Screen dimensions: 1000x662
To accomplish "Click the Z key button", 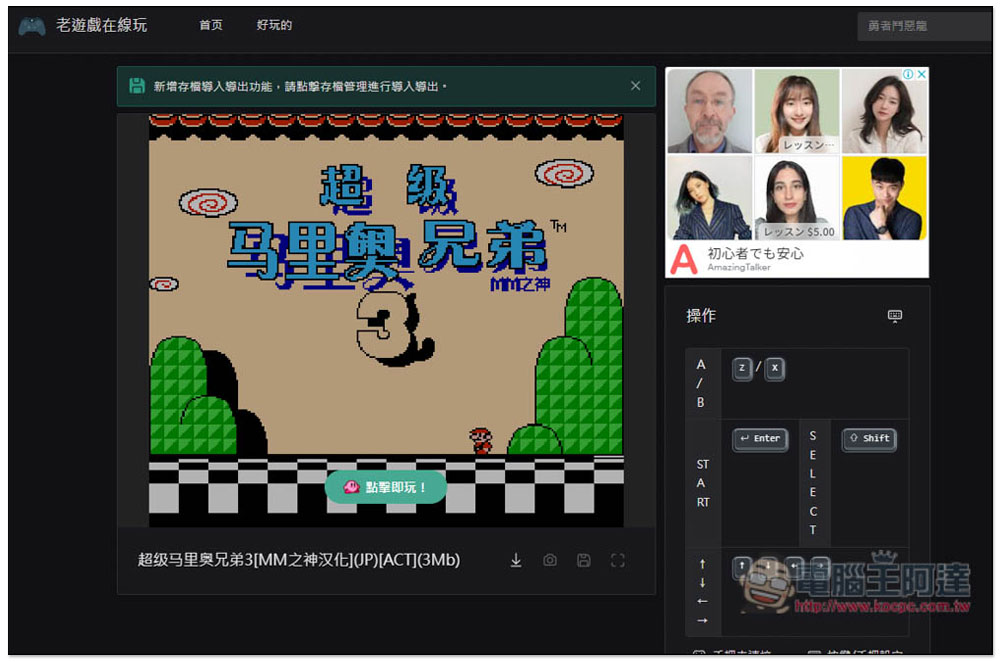I will point(742,368).
